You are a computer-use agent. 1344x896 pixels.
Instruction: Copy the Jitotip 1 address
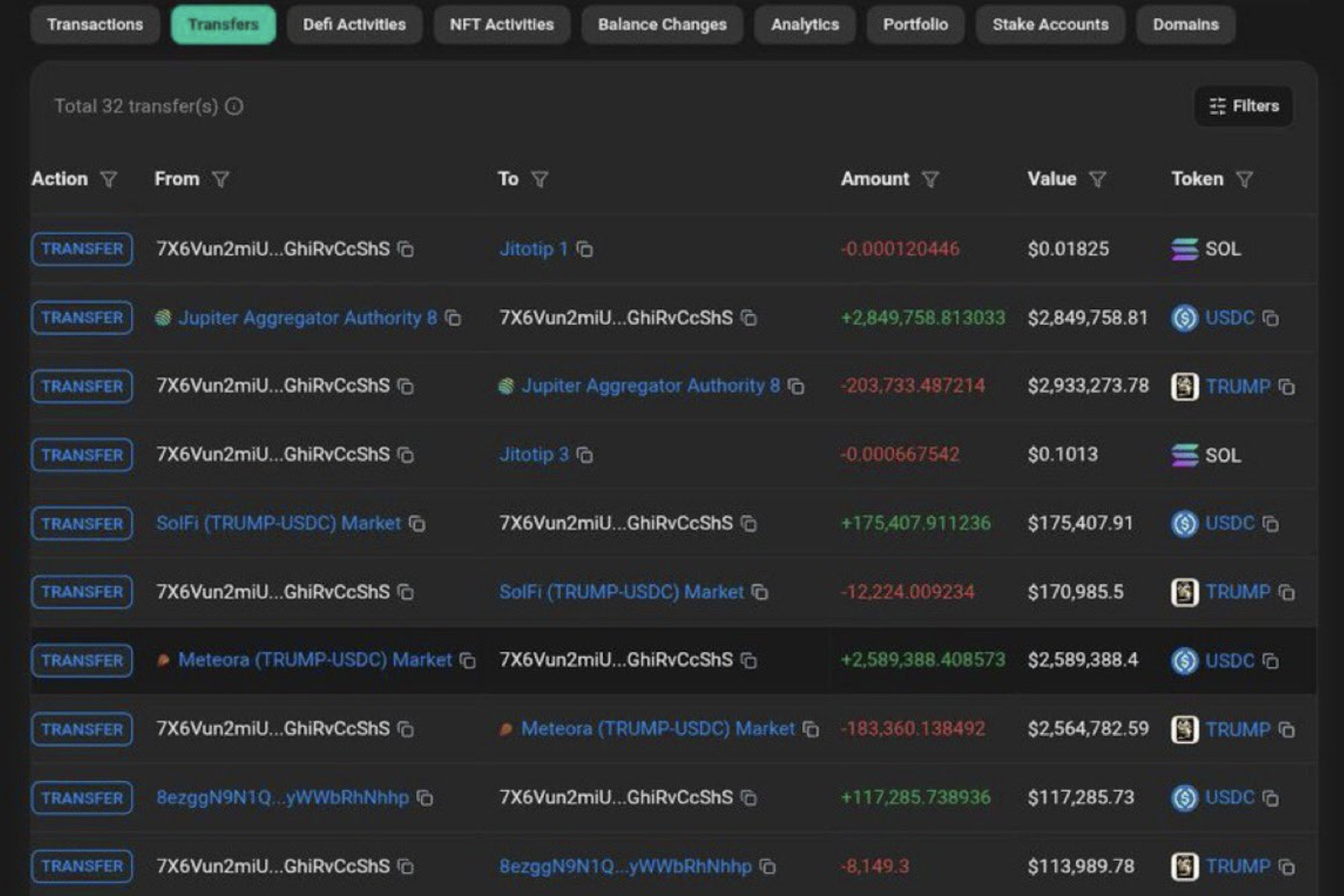click(585, 249)
